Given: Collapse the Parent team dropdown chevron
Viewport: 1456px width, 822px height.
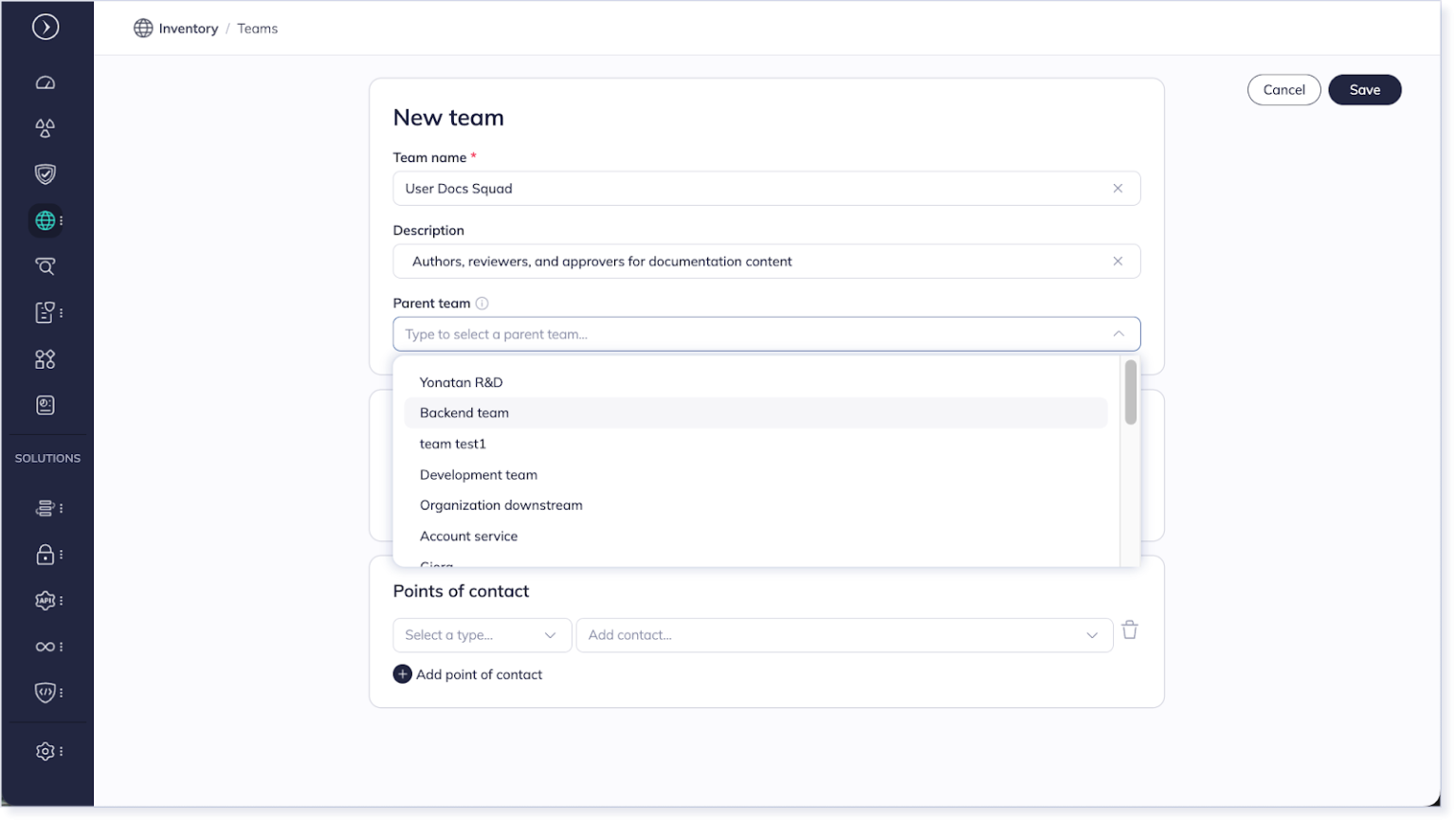Looking at the screenshot, I should (1119, 334).
